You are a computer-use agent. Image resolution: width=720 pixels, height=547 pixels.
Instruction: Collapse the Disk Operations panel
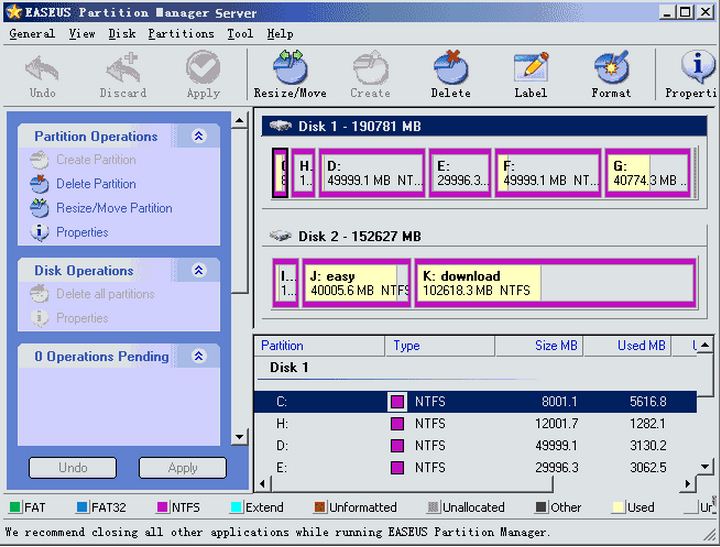pos(198,271)
